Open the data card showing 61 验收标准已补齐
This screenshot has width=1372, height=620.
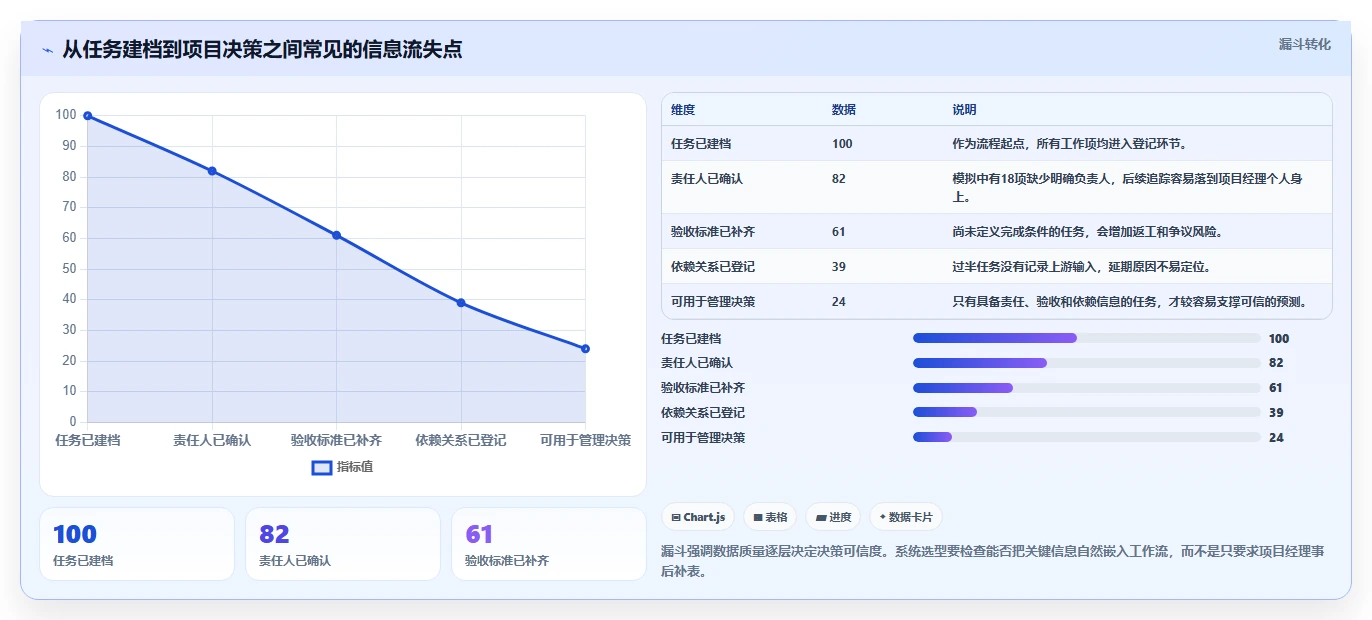[x=549, y=544]
